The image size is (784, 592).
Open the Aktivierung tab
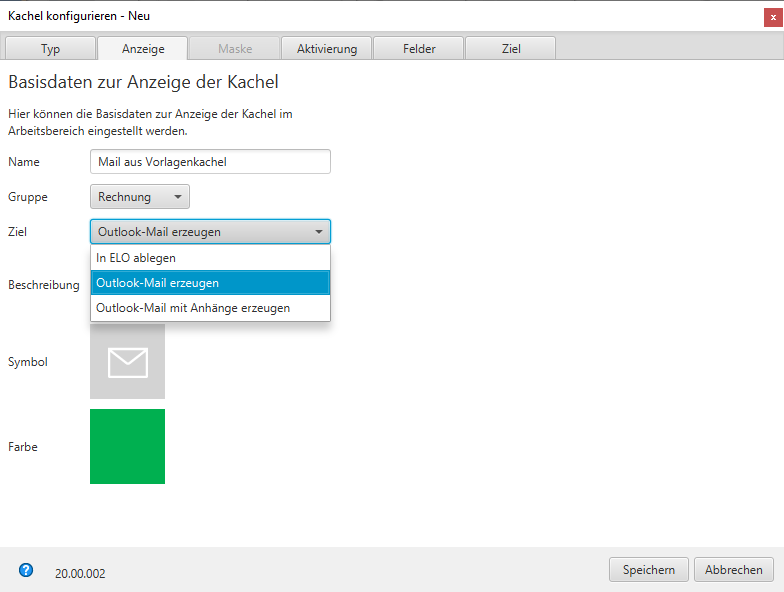(327, 48)
